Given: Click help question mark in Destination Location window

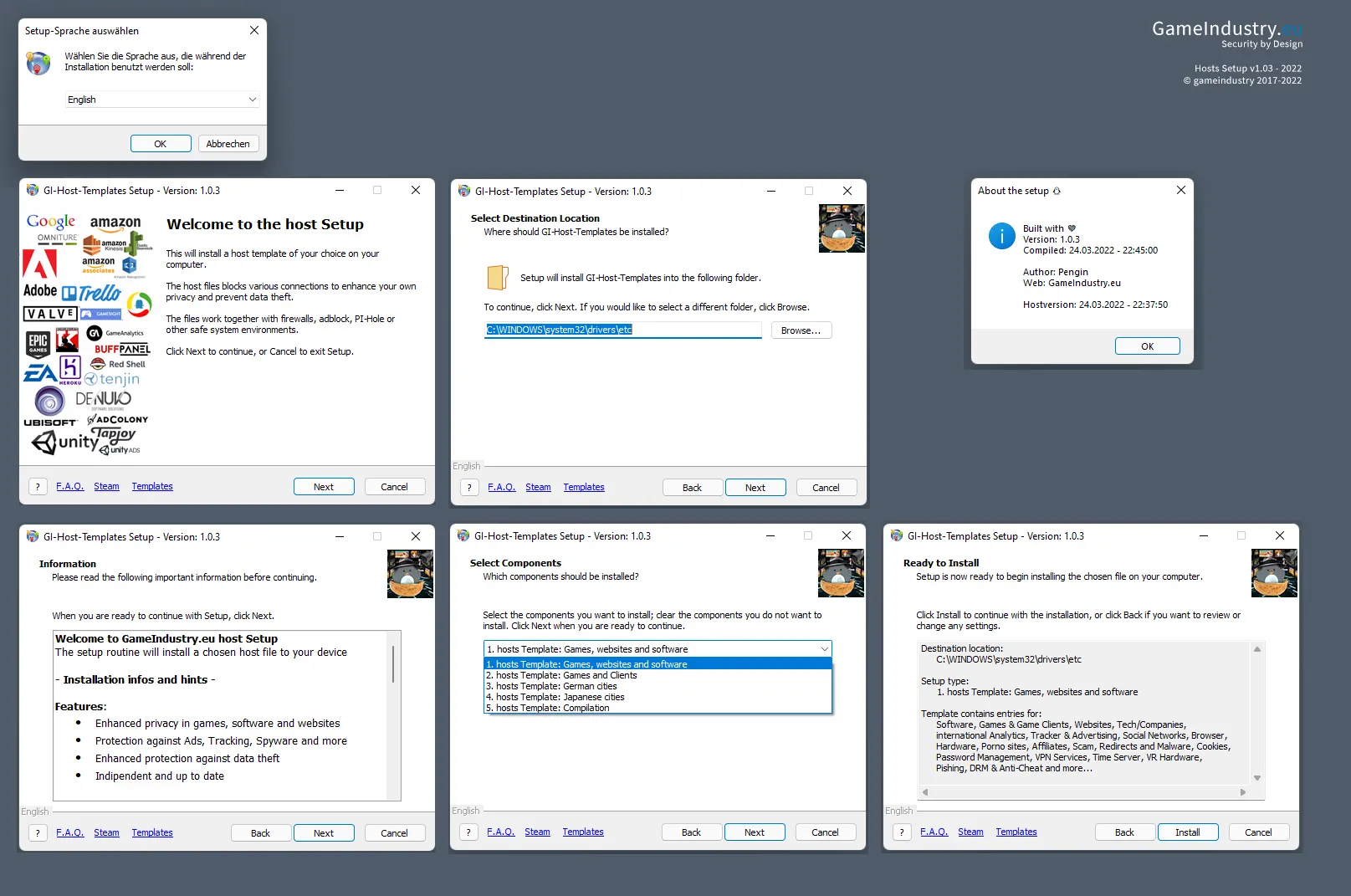Looking at the screenshot, I should (469, 488).
